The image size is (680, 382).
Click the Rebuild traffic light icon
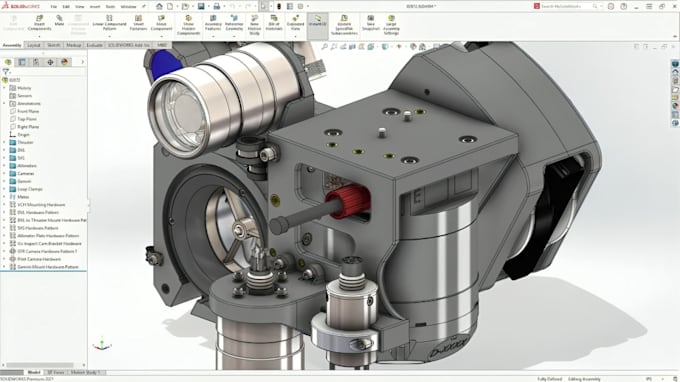(279, 7)
